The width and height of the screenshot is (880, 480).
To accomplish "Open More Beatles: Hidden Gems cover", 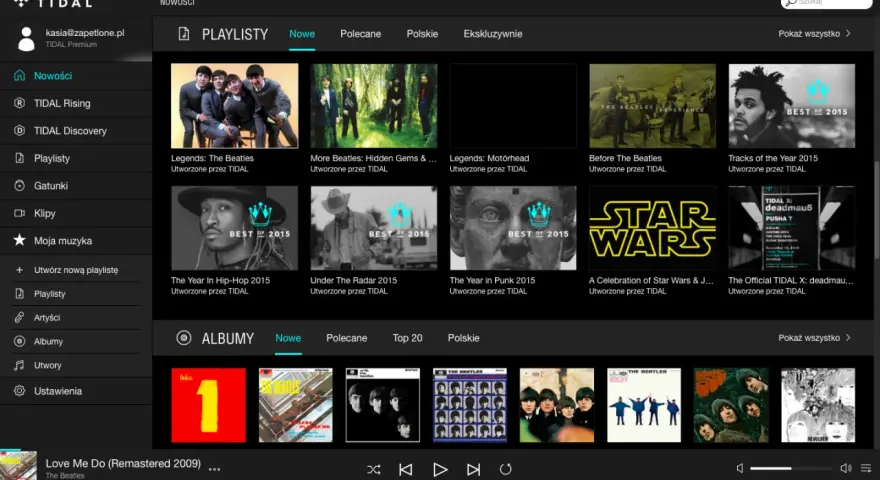I will [374, 106].
